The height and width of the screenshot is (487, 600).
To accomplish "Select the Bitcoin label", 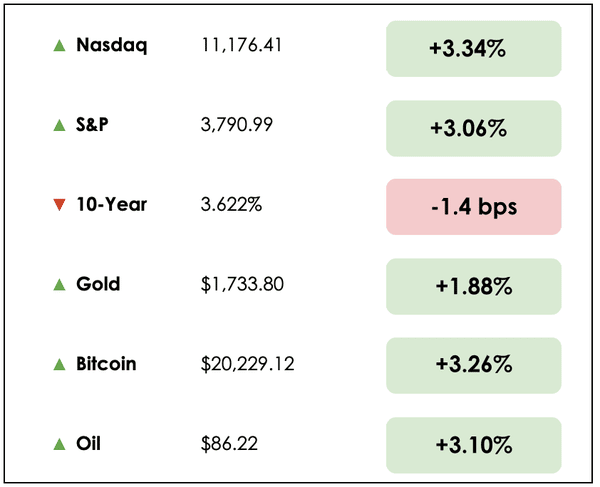I will 106,365.
